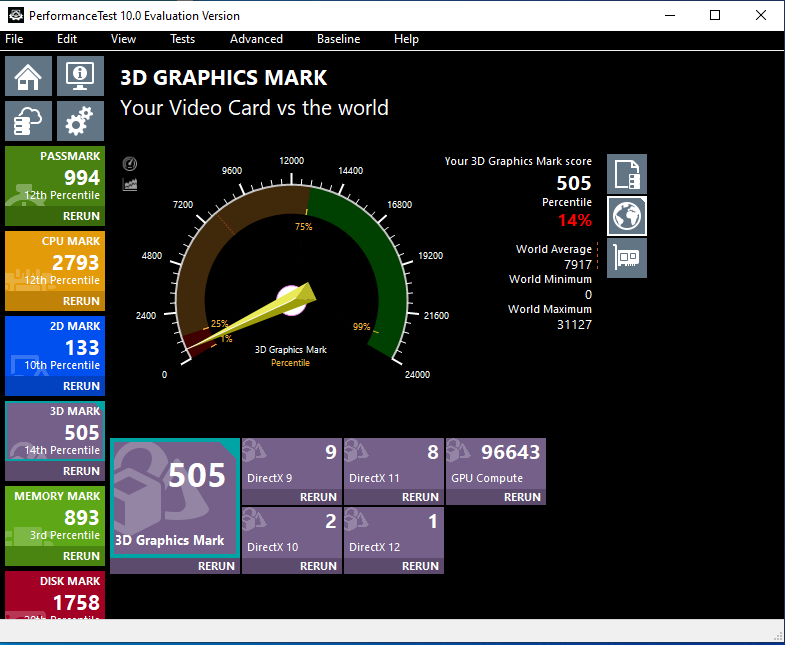
Task: Select the Memory Mark score tile
Action: 55,516
